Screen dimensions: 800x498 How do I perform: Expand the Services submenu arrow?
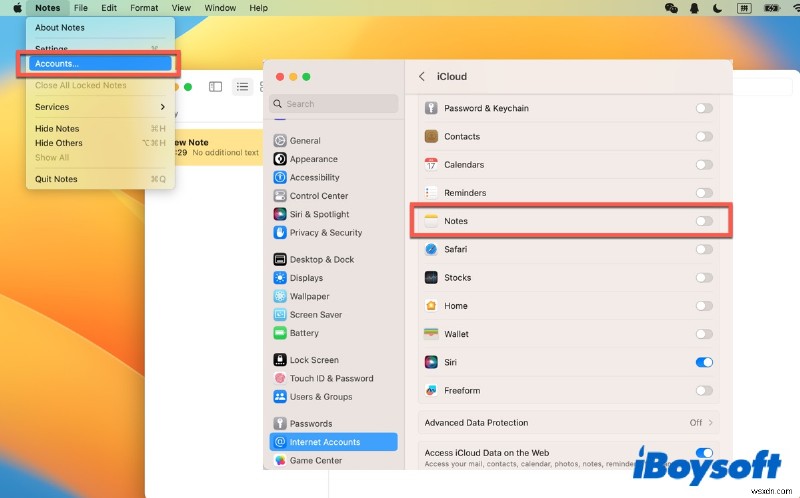click(x=162, y=107)
